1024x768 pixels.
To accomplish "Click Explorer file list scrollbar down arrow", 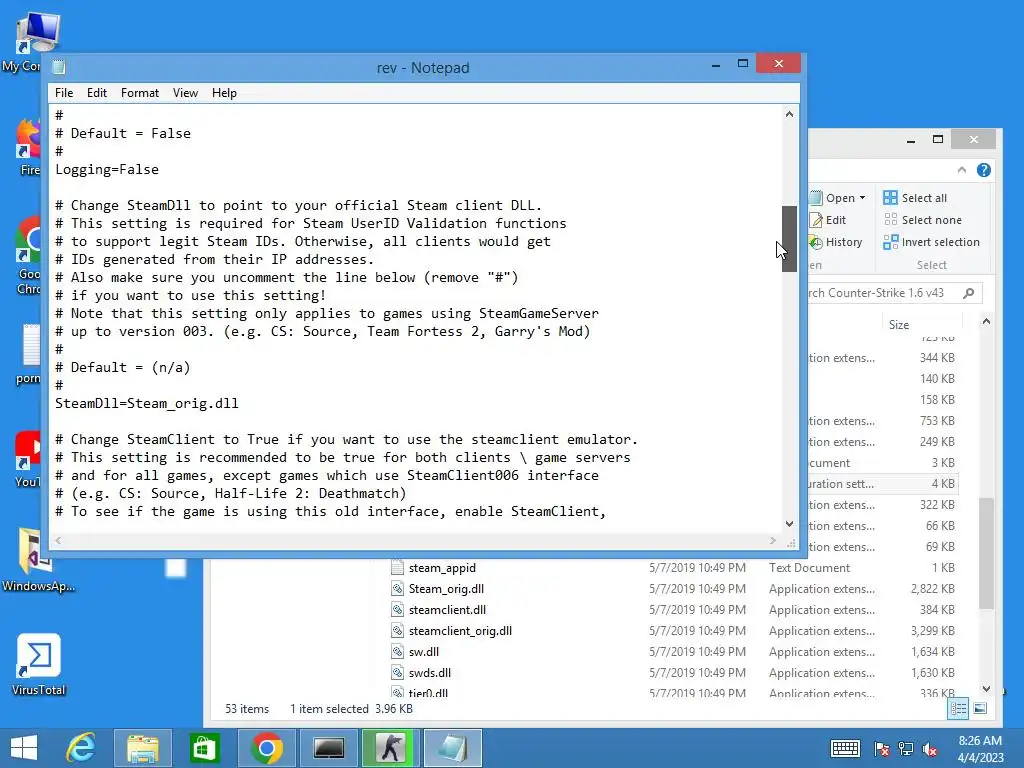I will (x=986, y=688).
